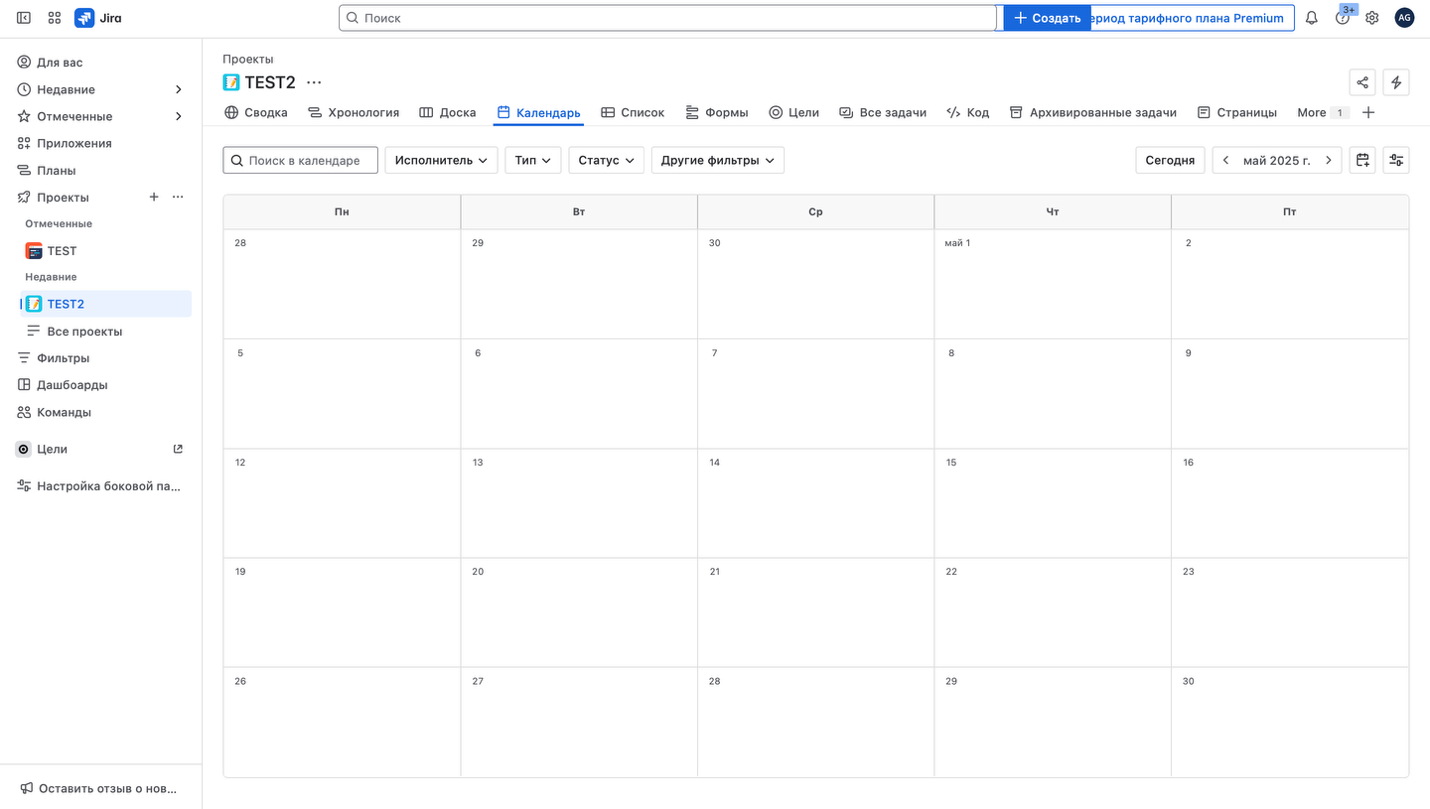
Task: Expand the Недавние sidebar section
Action: pos(178,90)
